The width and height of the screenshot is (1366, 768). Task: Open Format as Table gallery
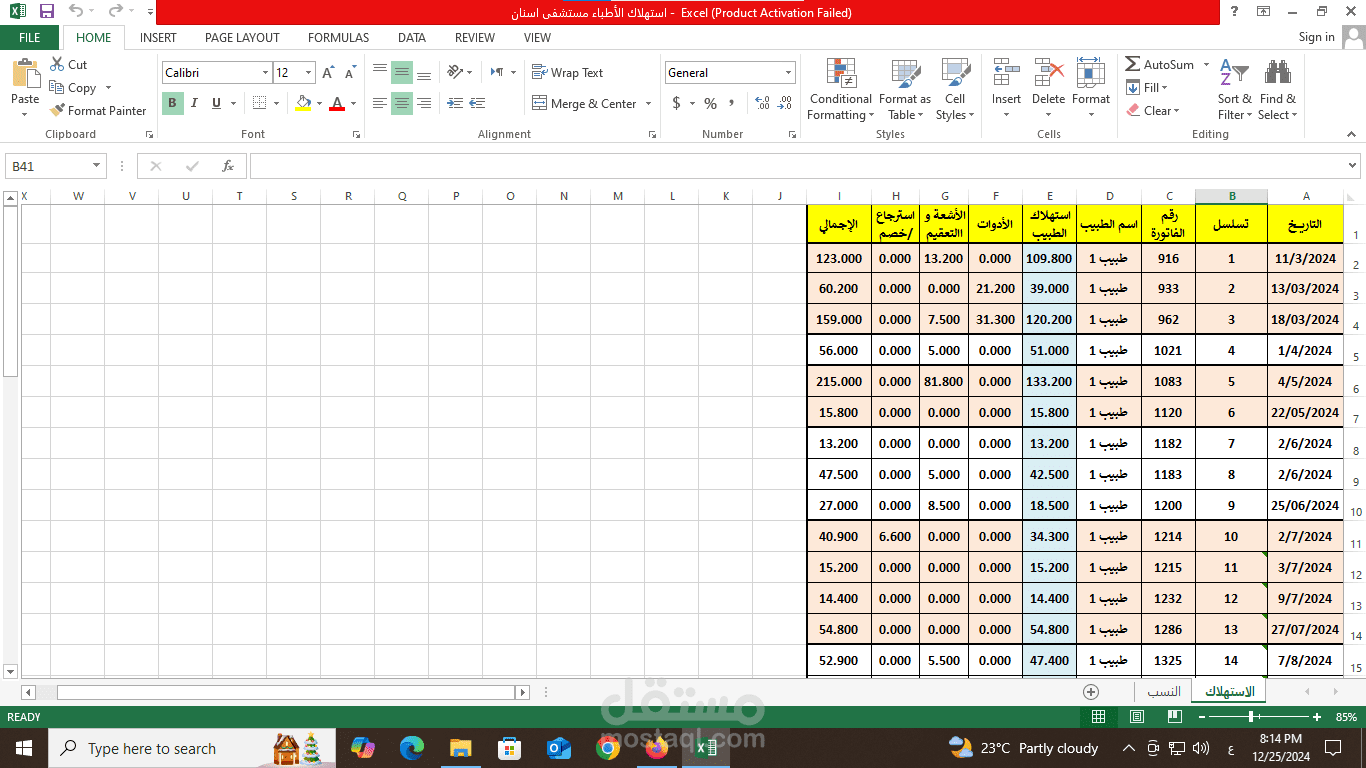click(905, 90)
